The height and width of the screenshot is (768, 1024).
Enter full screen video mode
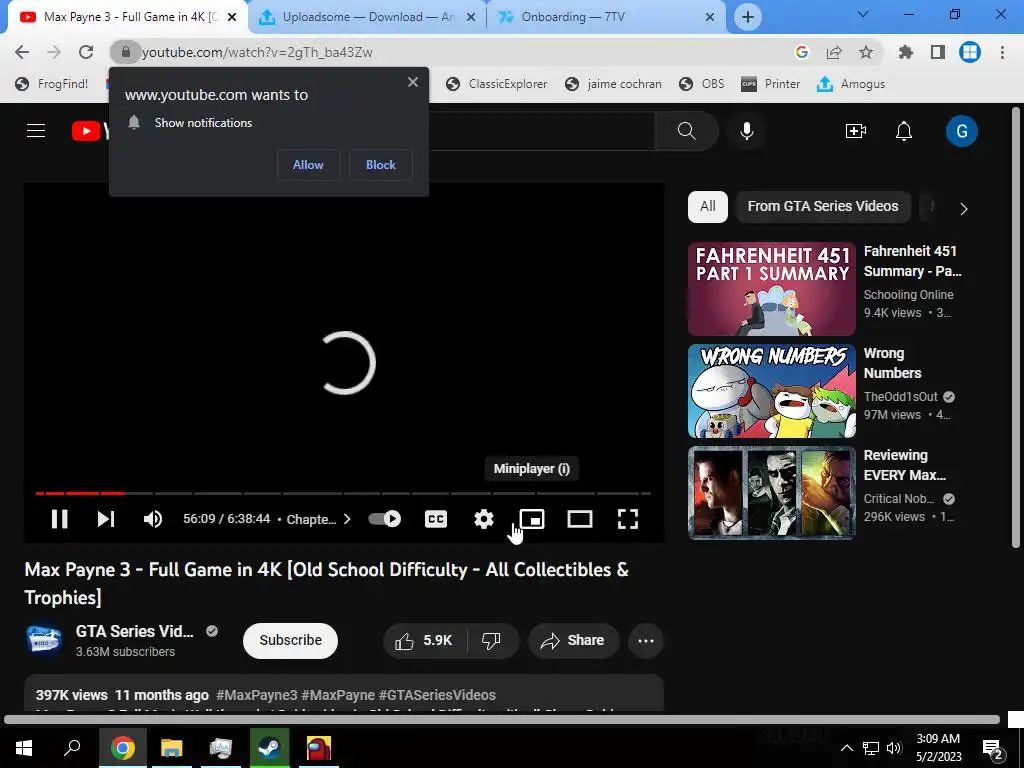pyautogui.click(x=628, y=519)
